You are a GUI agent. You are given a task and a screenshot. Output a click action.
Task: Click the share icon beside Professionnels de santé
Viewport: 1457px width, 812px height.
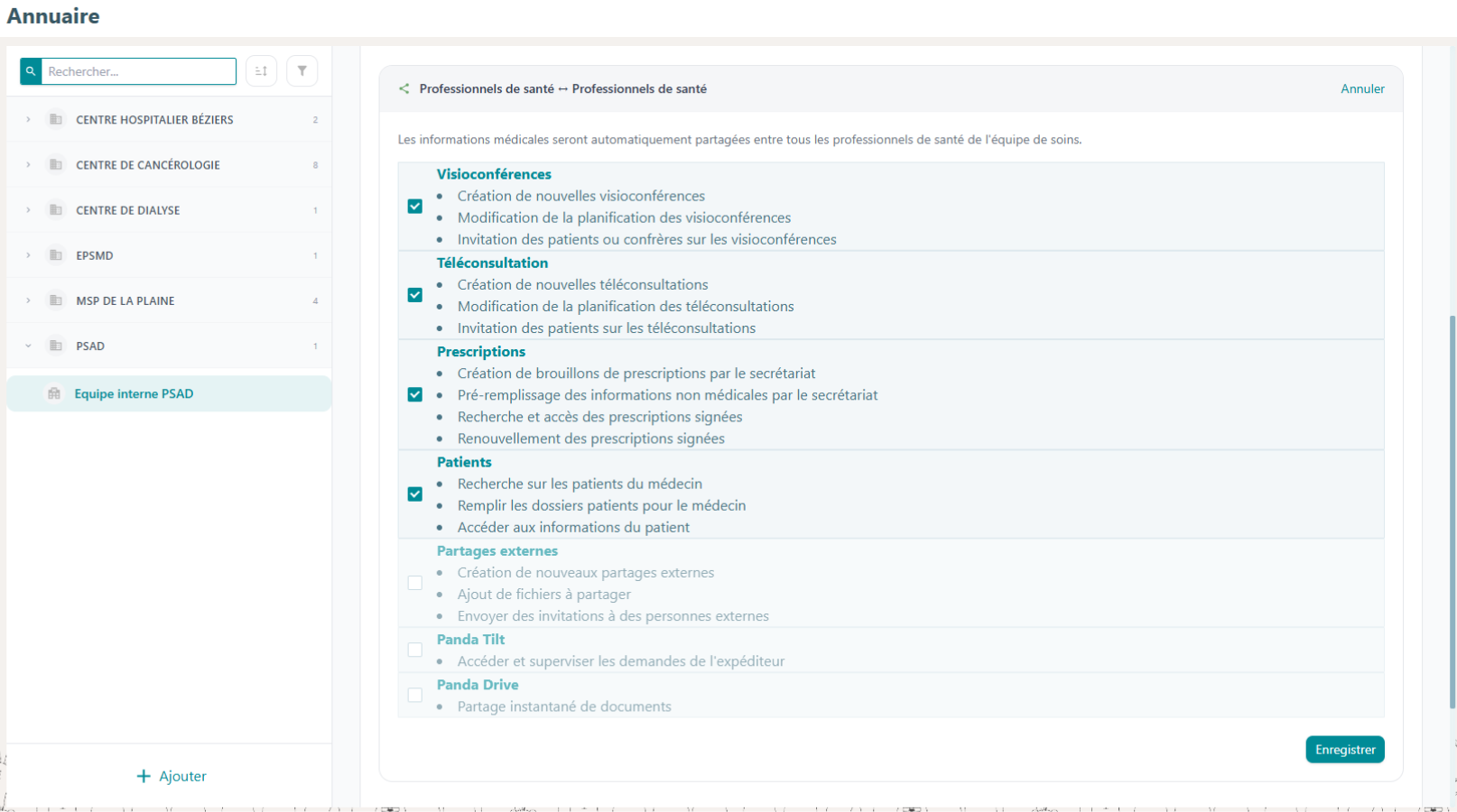point(404,88)
